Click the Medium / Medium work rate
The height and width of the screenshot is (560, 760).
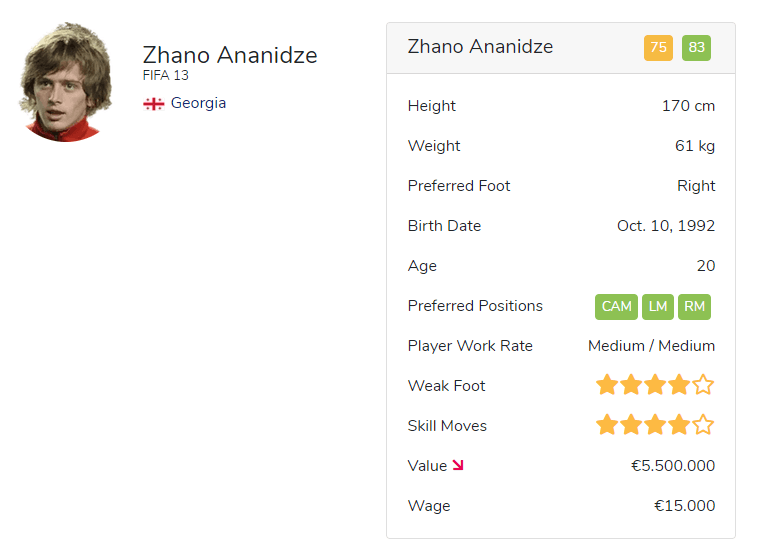tap(651, 346)
